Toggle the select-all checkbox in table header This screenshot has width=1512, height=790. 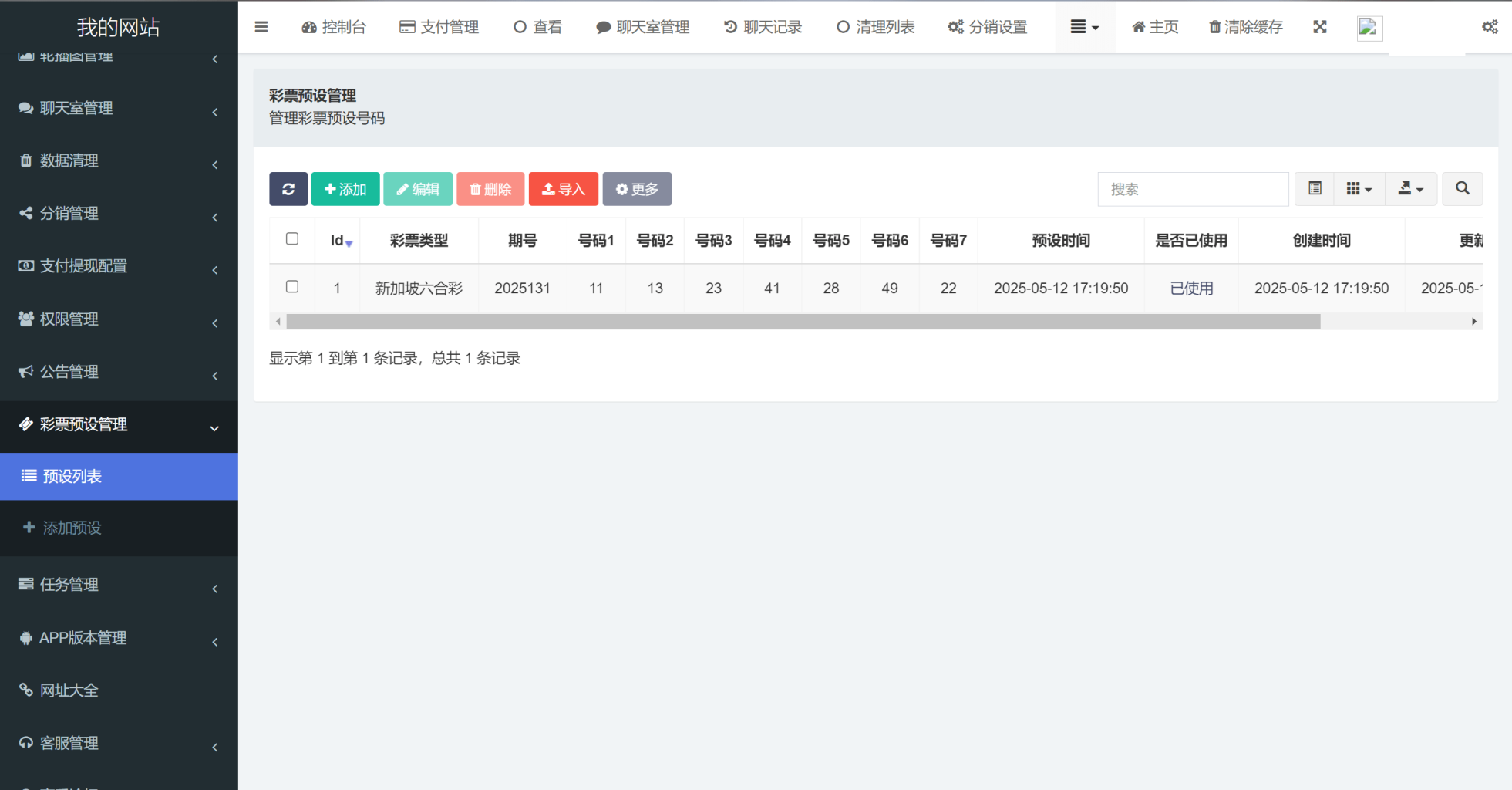click(x=292, y=239)
